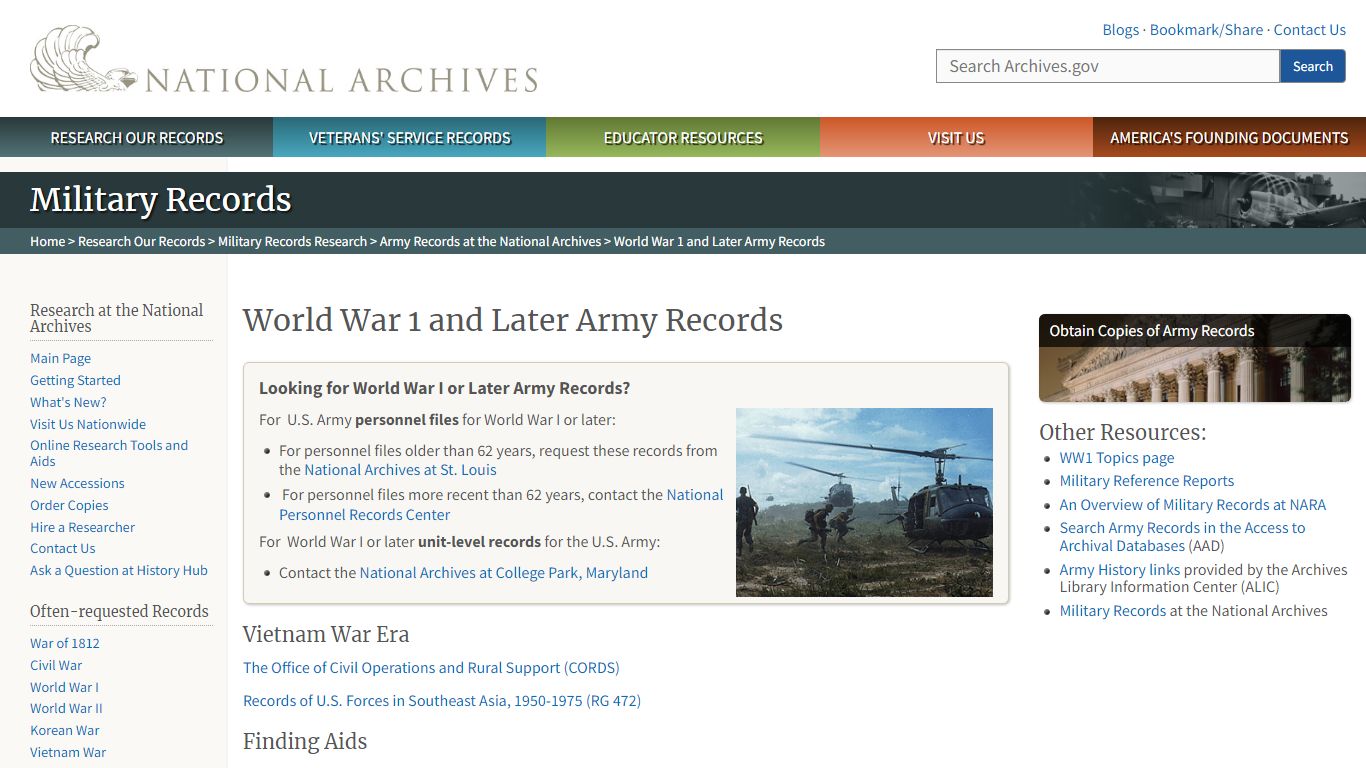Open the Educator Resources menu

[683, 138]
